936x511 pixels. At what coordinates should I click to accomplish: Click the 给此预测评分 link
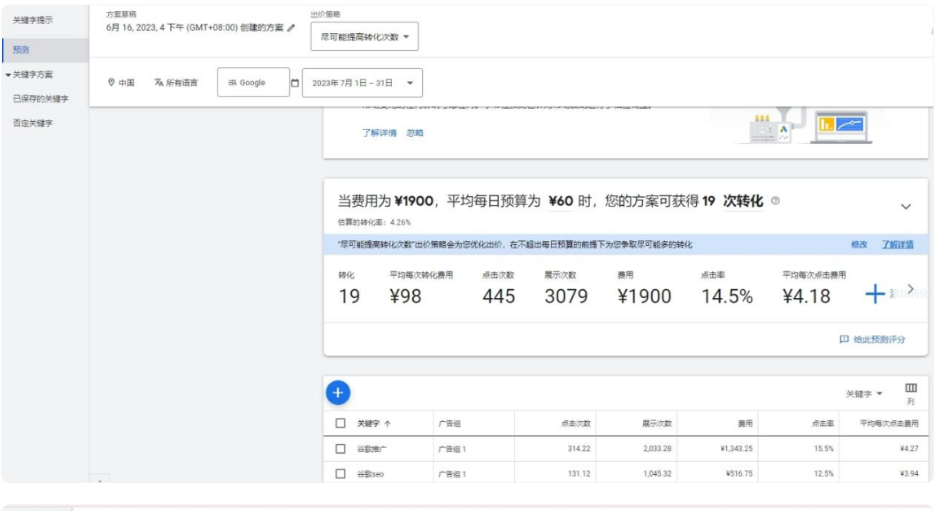(x=879, y=339)
